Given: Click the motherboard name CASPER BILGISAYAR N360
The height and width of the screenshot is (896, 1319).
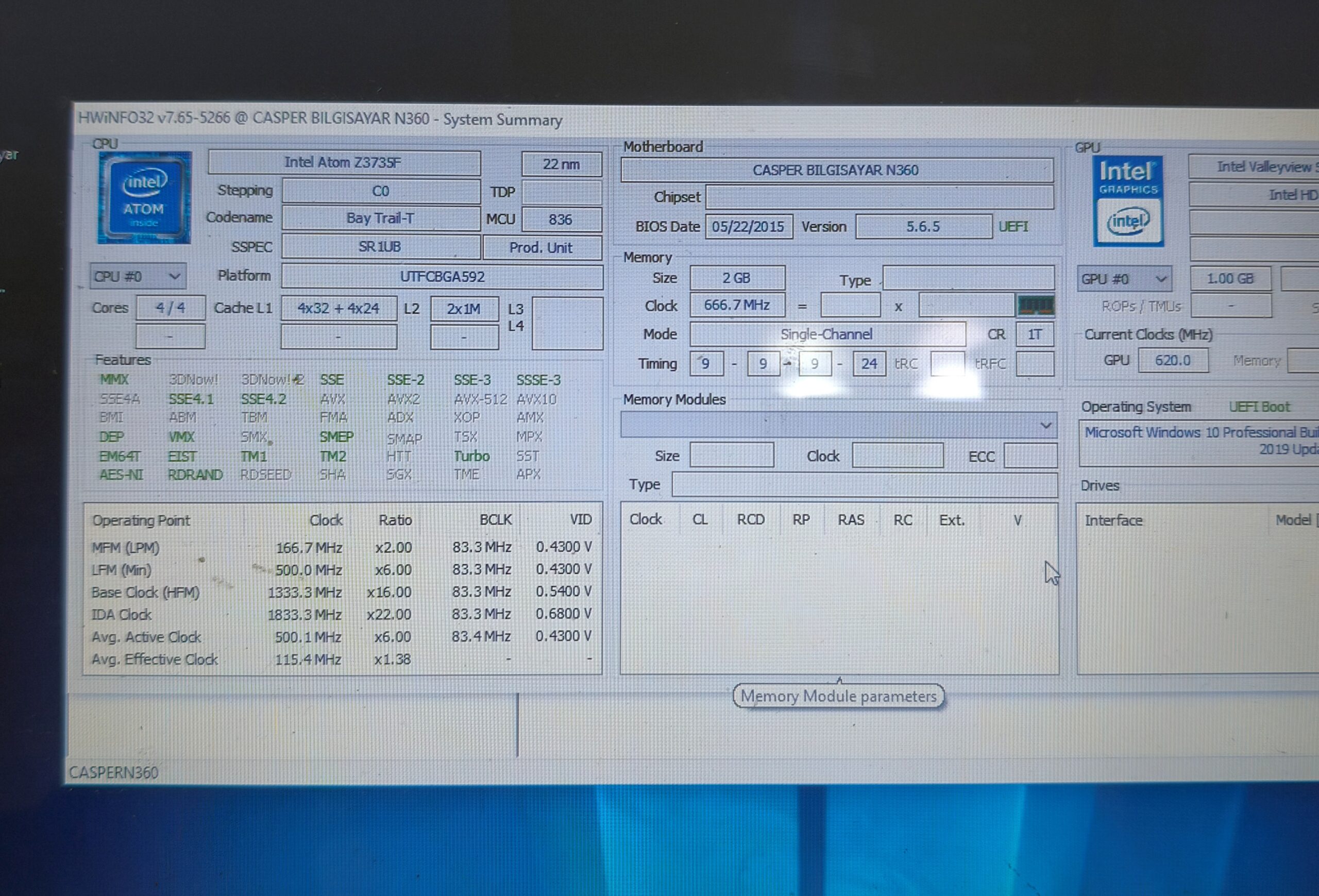Looking at the screenshot, I should click(x=837, y=170).
